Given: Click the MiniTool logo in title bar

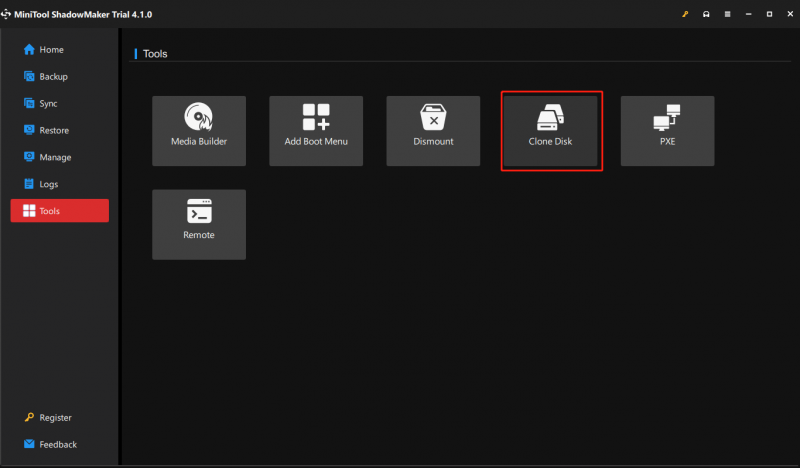Looking at the screenshot, I should point(6,14).
